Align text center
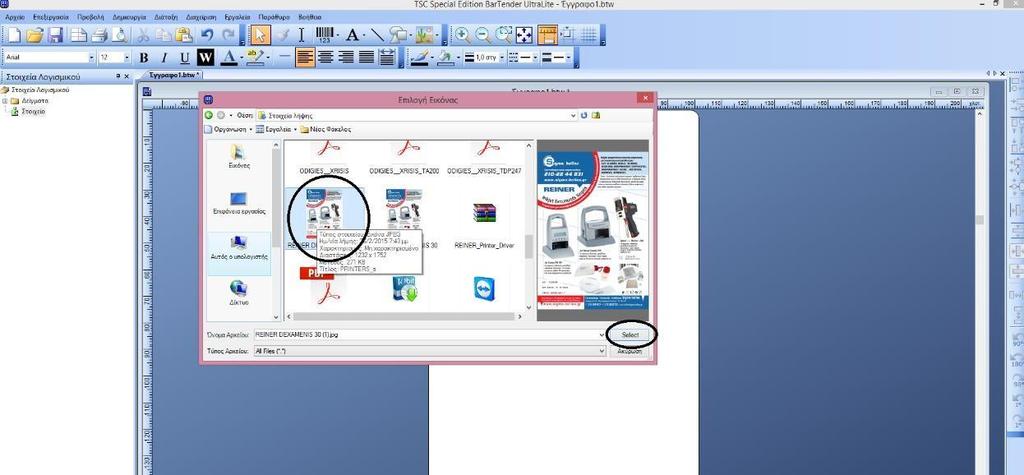Screen dimensions: 1024x475 click(x=325, y=57)
